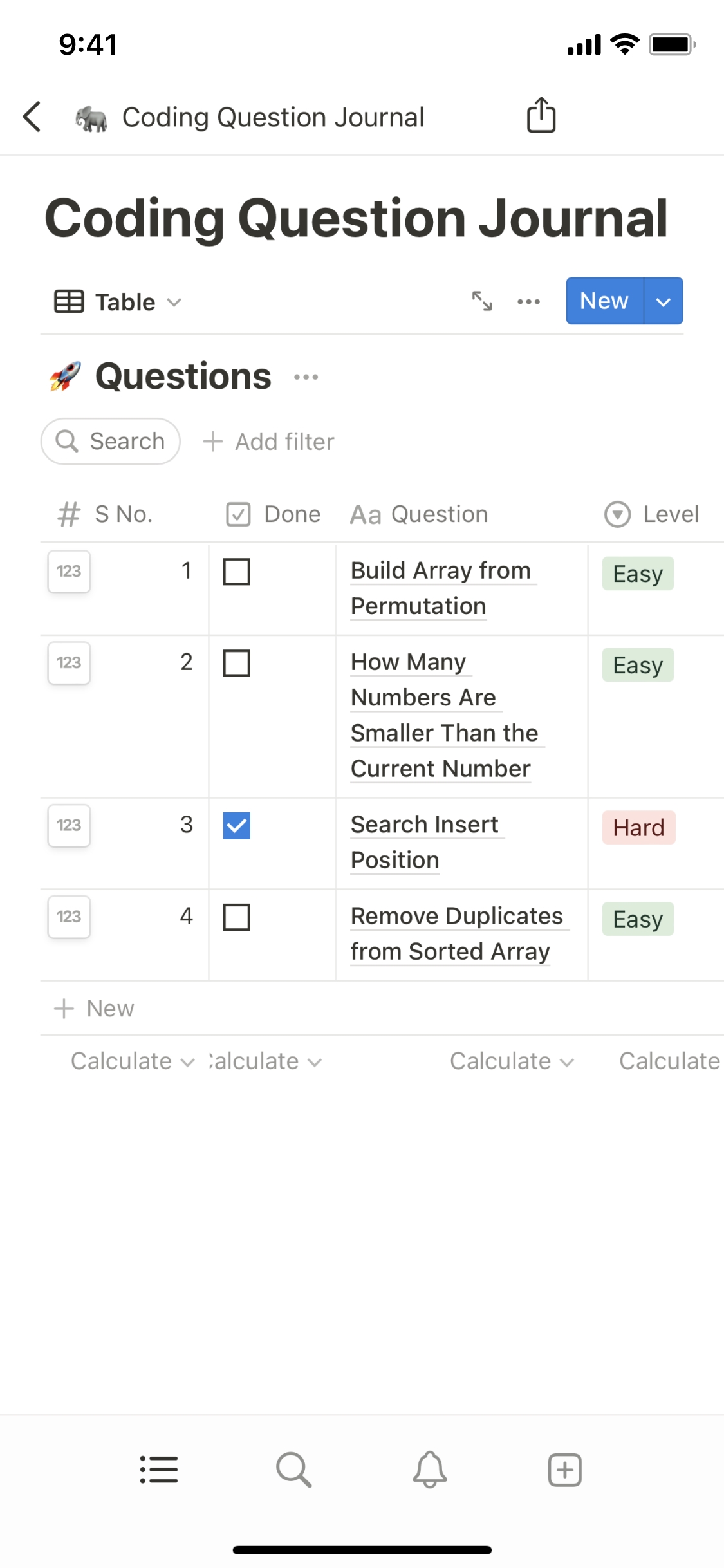724x1568 pixels.
Task: Open the three-dot menu beside New button
Action: pyautogui.click(x=528, y=301)
